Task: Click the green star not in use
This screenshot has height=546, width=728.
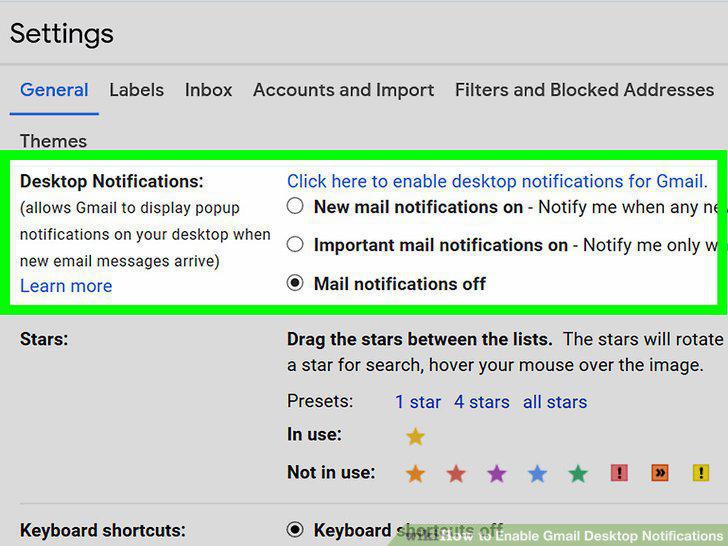Action: pos(578,474)
